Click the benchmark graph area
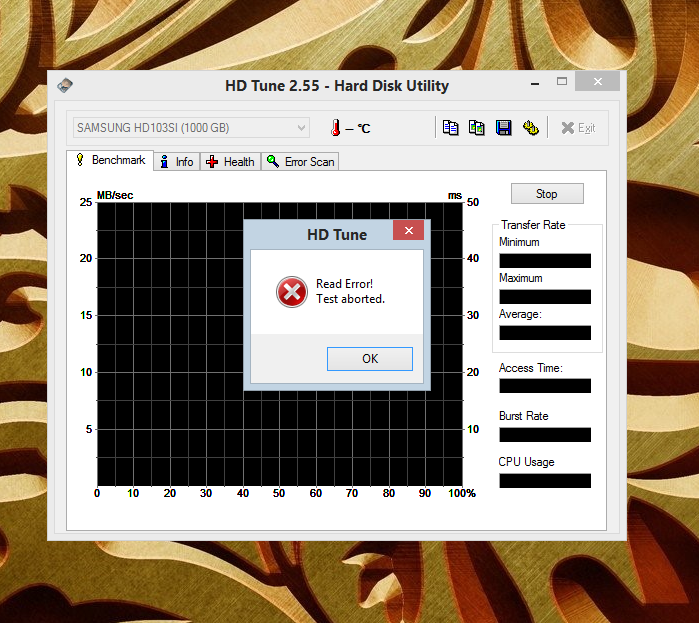 (x=280, y=344)
